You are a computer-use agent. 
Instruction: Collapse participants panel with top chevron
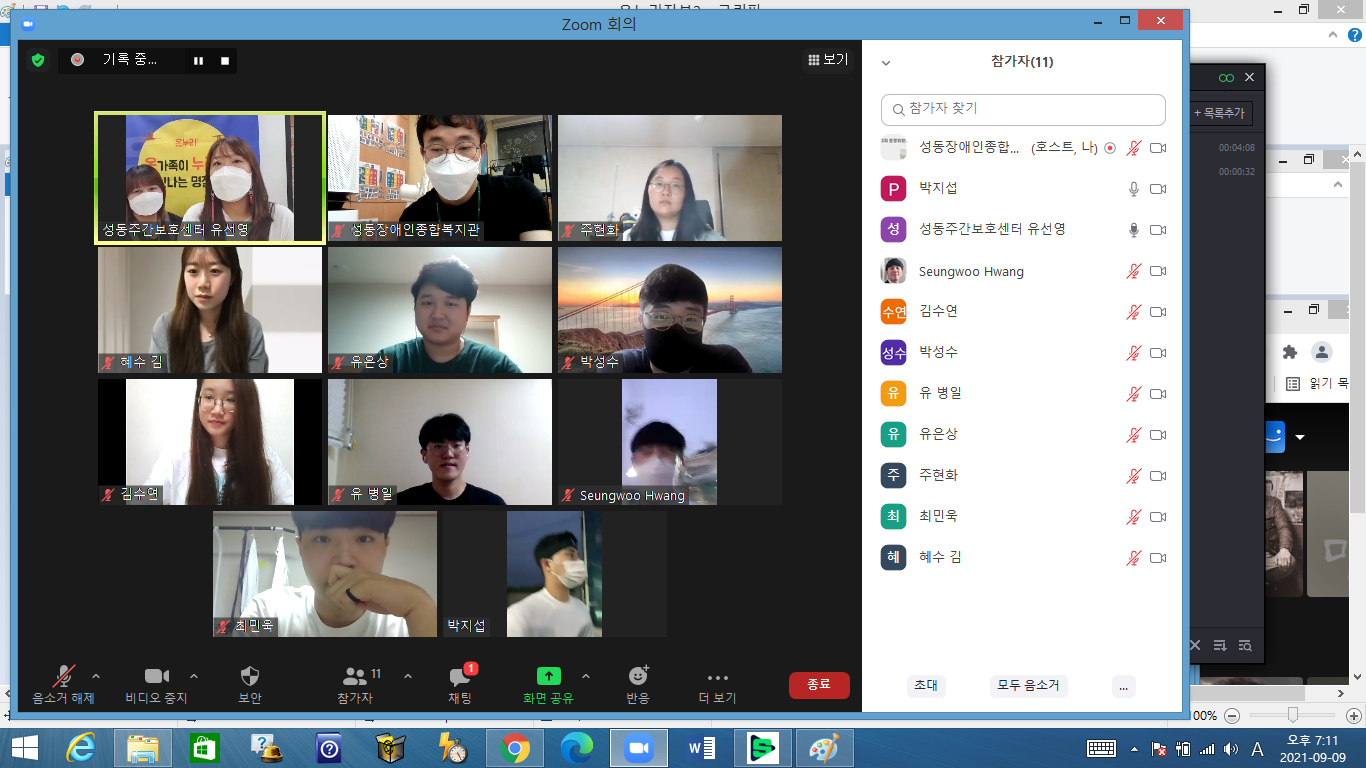coord(885,62)
